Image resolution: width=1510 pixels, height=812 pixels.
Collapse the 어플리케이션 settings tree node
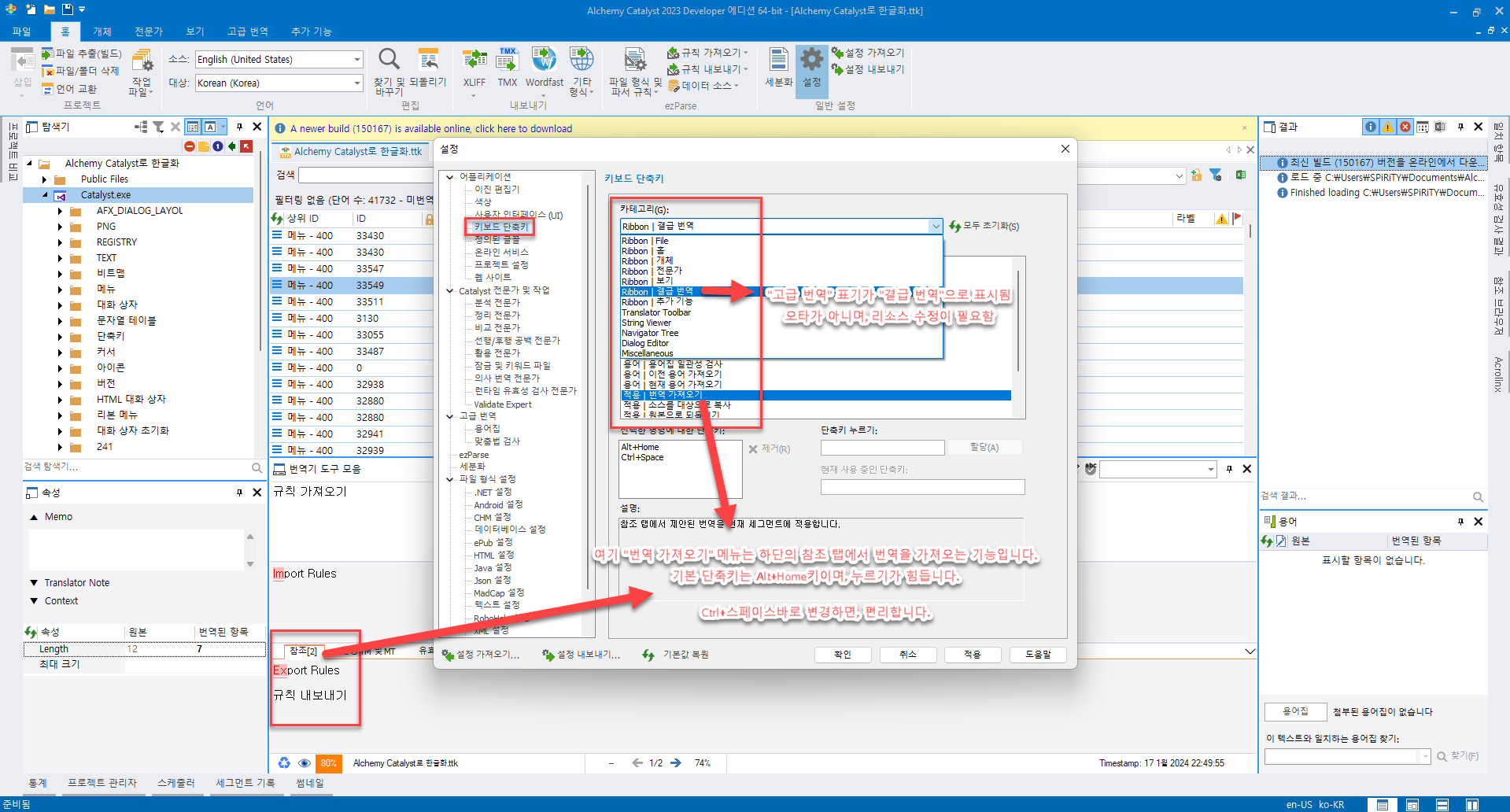[x=450, y=177]
